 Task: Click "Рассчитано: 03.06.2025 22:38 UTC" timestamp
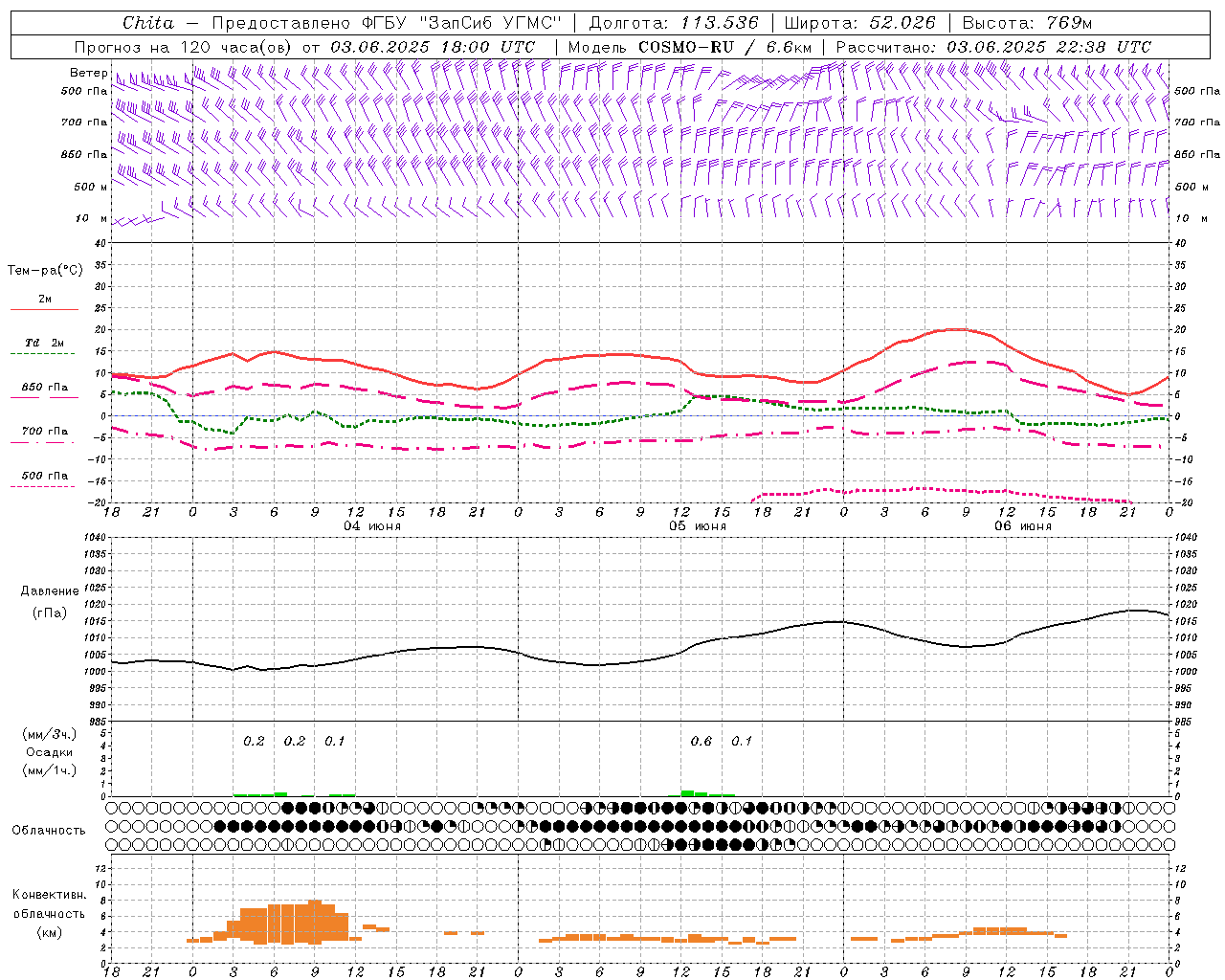tap(993, 47)
